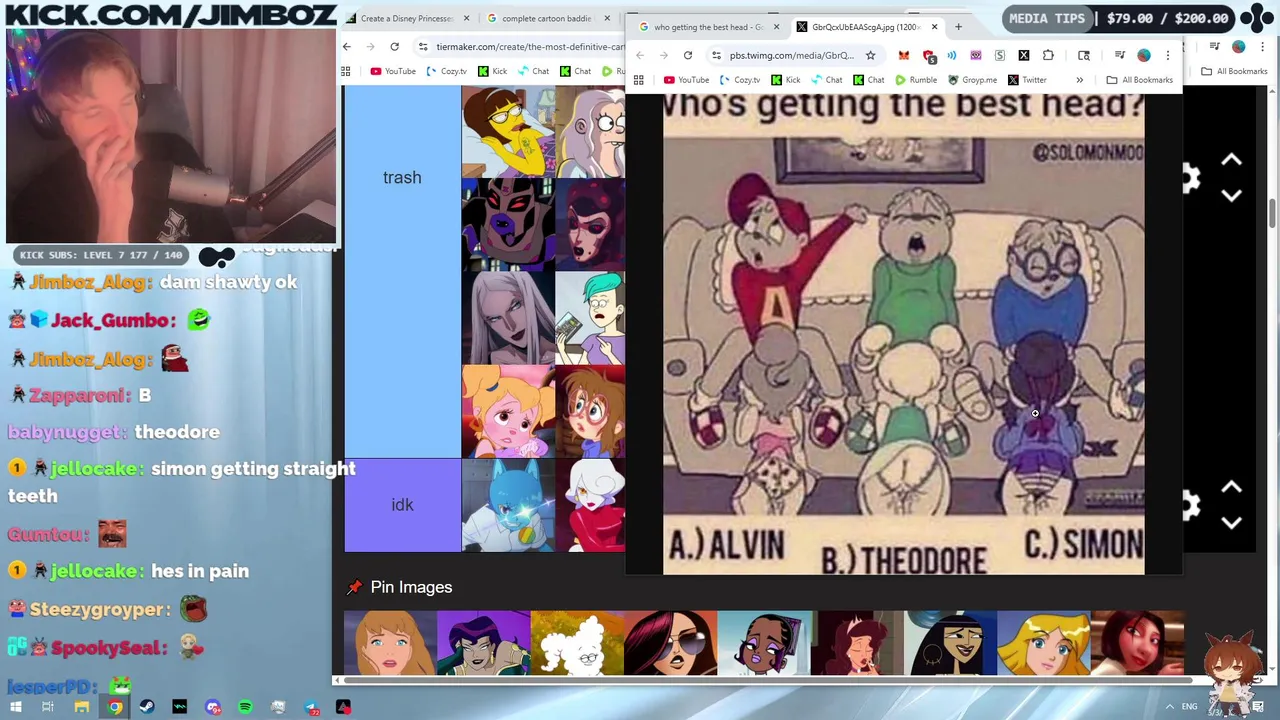Click username babynugget in chat

click(63, 432)
